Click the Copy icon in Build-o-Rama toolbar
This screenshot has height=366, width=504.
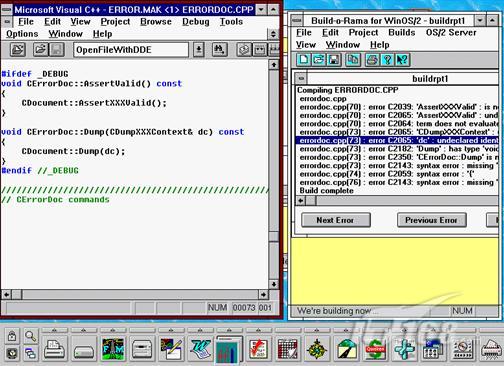pyautogui.click(x=353, y=60)
